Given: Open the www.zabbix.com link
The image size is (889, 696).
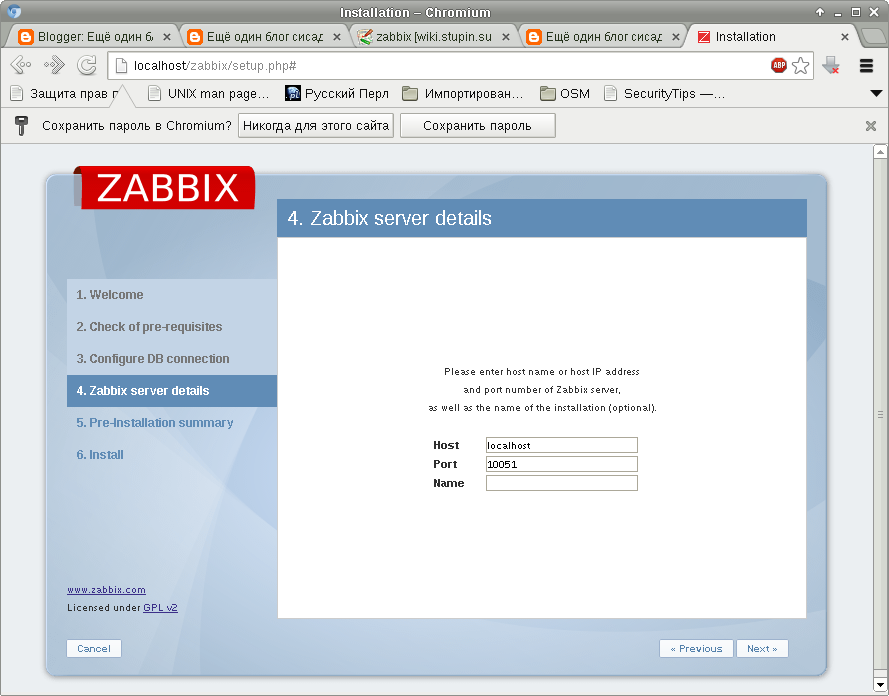Looking at the screenshot, I should [x=107, y=589].
